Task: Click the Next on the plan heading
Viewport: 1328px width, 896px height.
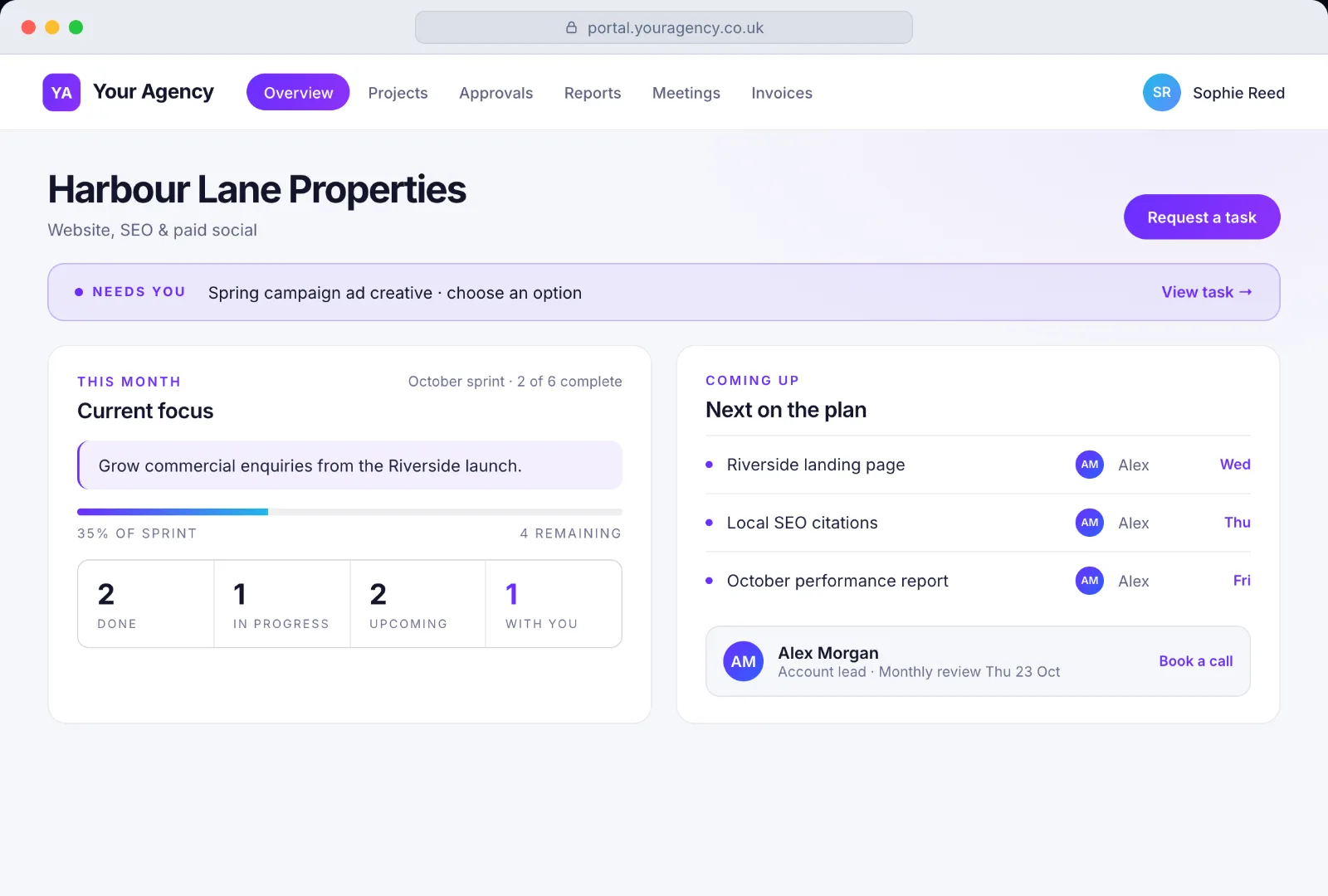Action: pos(786,410)
